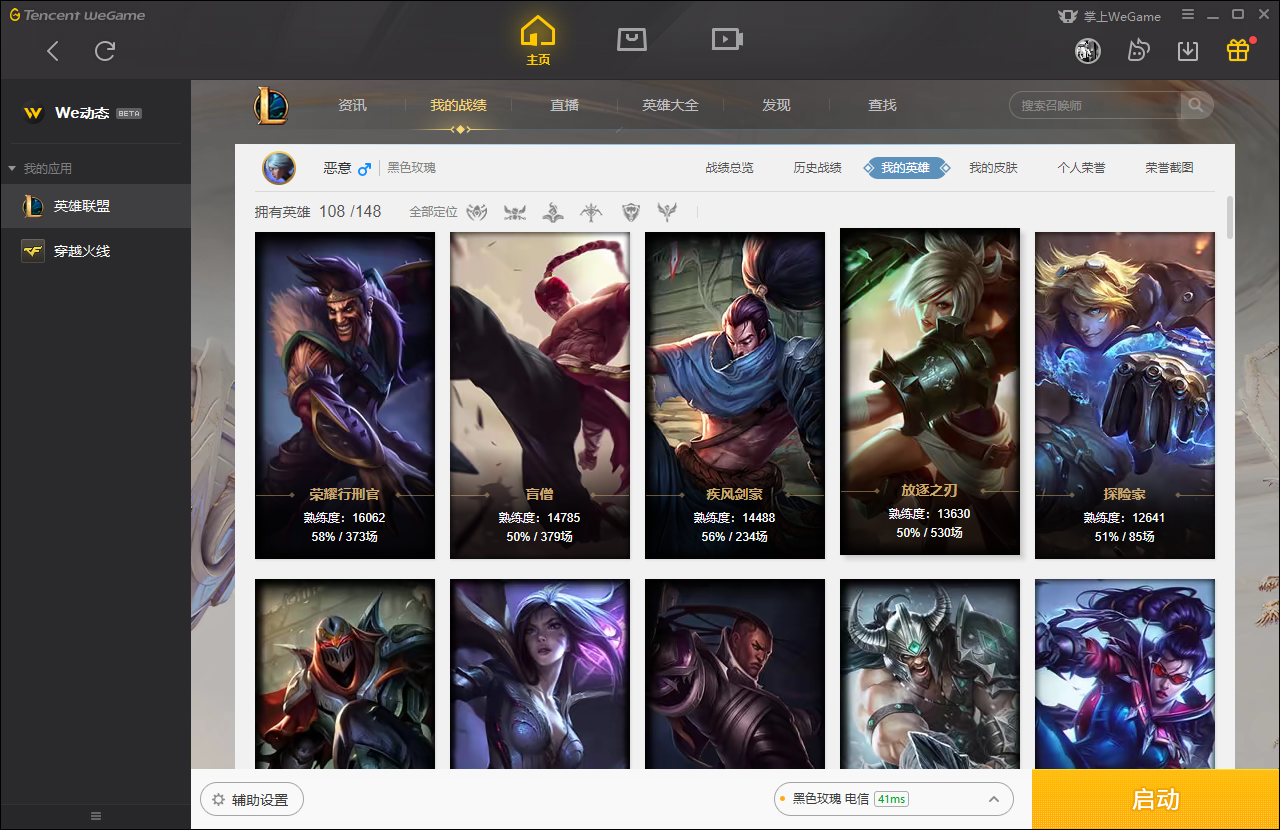Image resolution: width=1280 pixels, height=830 pixels.
Task: Expand the 黑色玫瑰 电信 server selector
Action: coord(893,799)
